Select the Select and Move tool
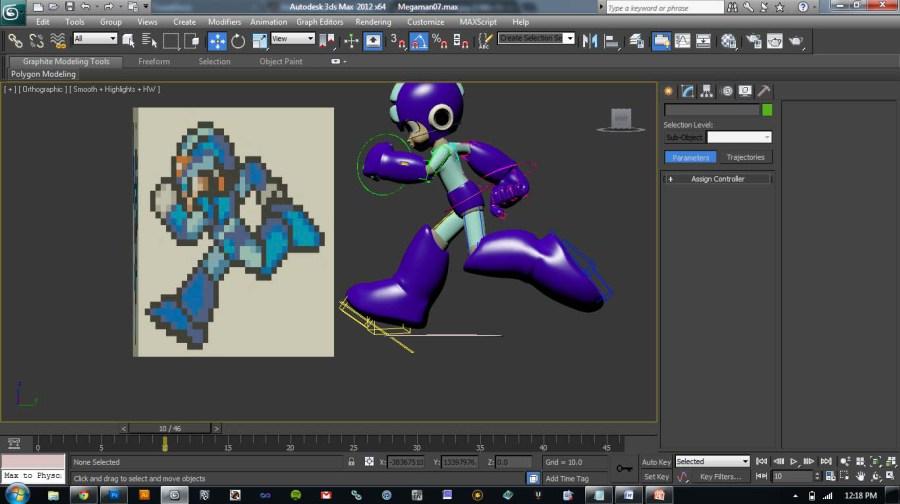Screen dimensions: 900x504 coord(217,41)
